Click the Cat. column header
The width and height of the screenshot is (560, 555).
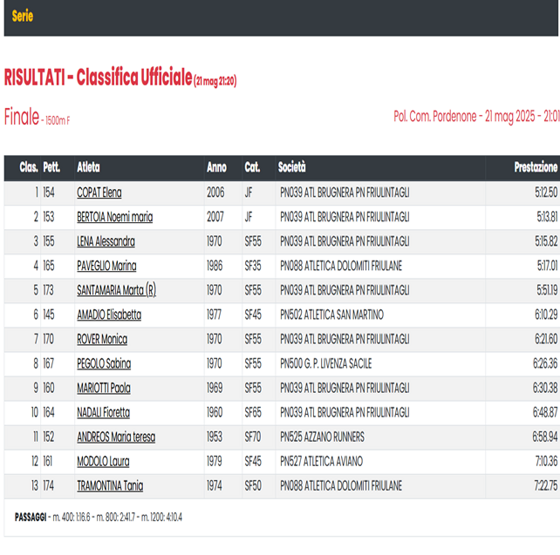[x=252, y=167]
